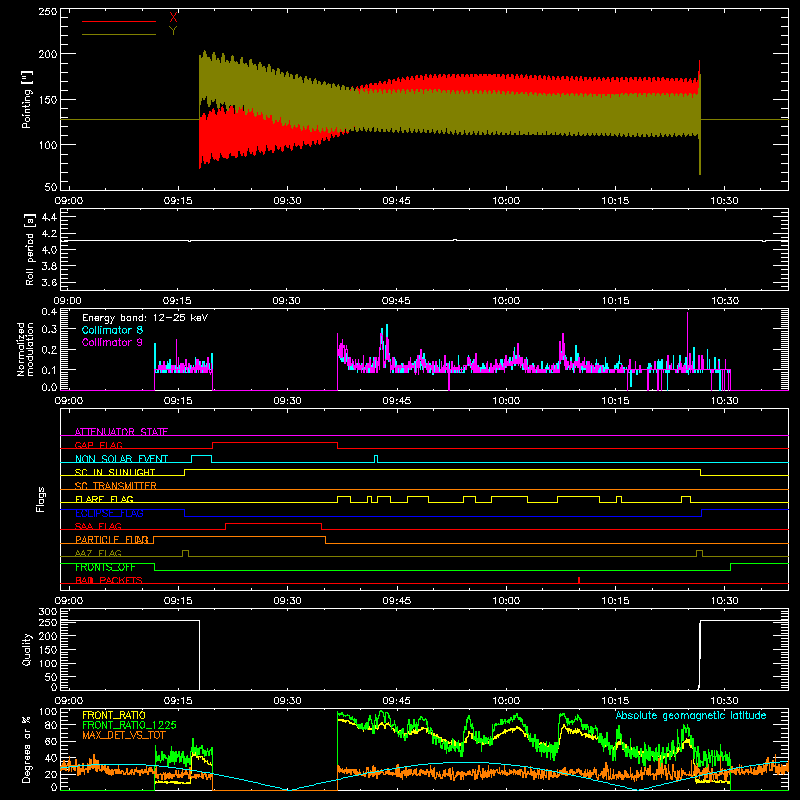Click the SC_IN_SUNLIGHT flag label
The height and width of the screenshot is (800, 800).
115,472
